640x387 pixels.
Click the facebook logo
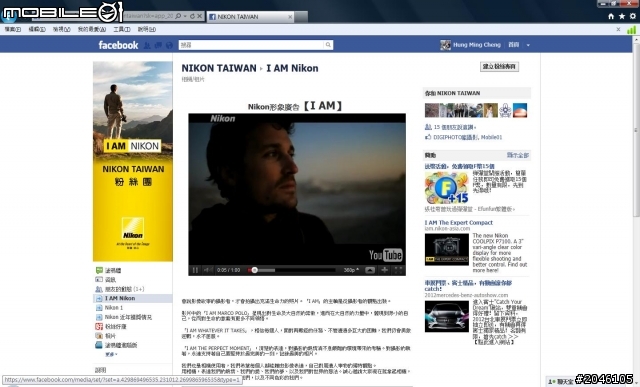point(118,45)
